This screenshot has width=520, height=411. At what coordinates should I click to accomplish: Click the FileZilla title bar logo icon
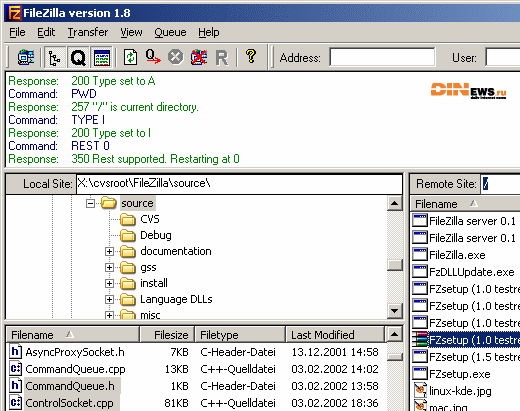click(14, 13)
